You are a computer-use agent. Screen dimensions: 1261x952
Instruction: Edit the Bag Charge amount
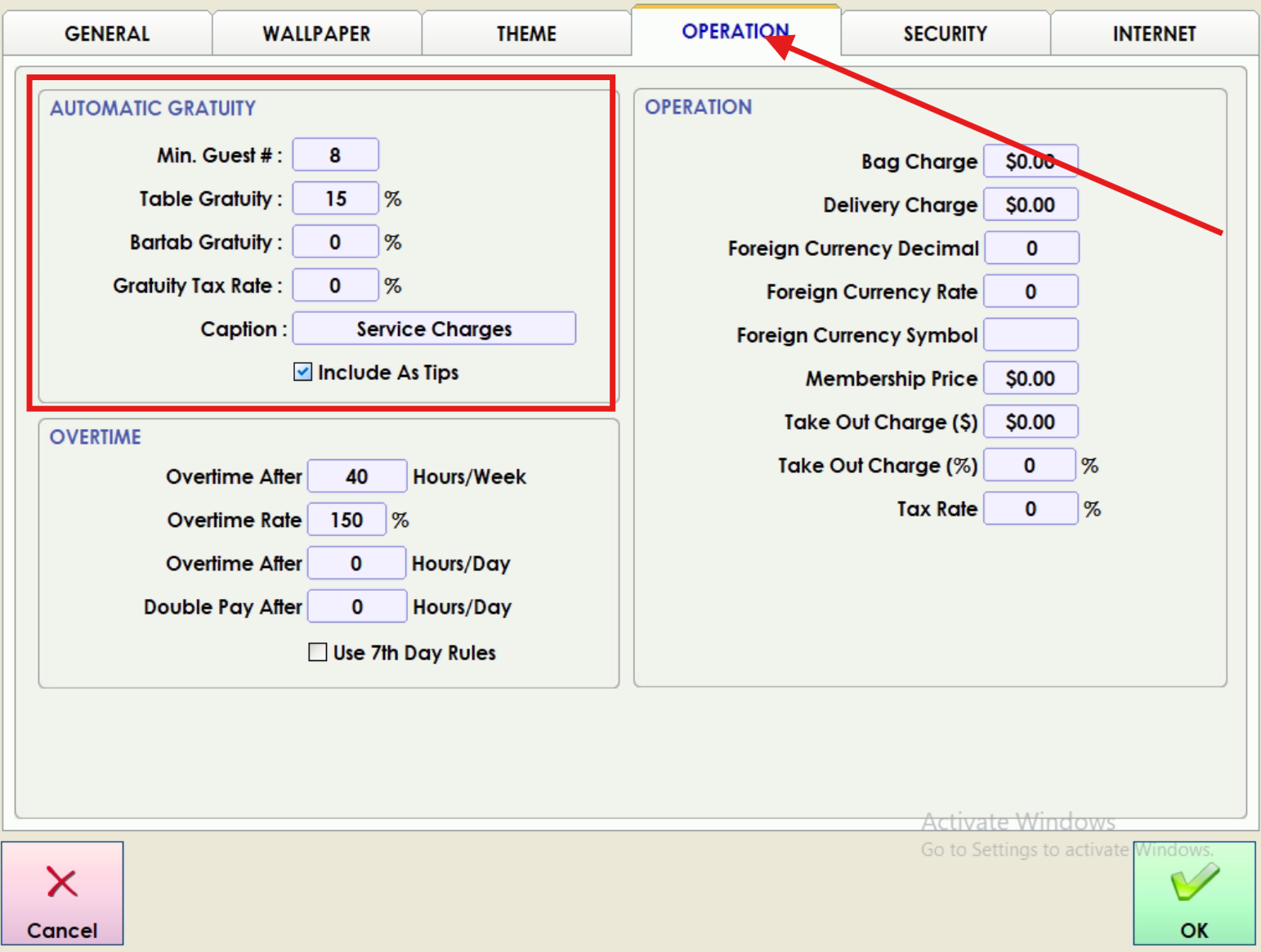click(x=1031, y=161)
